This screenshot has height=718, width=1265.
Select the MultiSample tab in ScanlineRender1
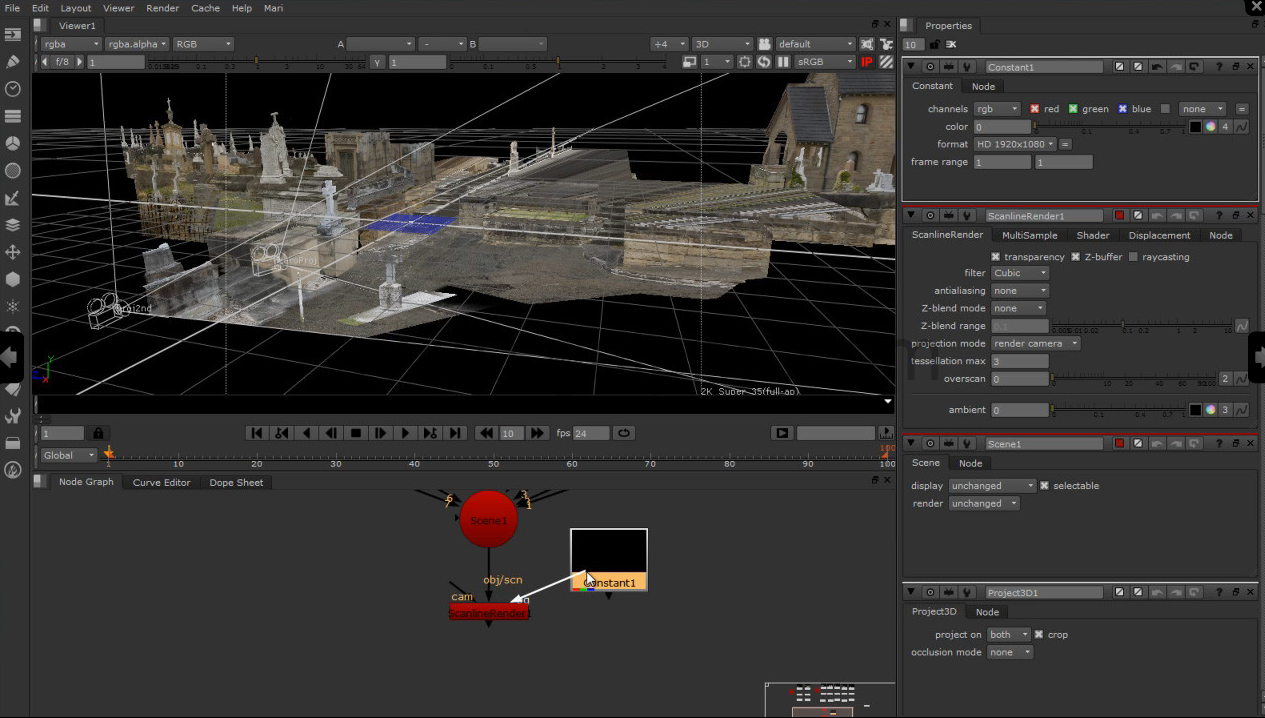coord(1029,235)
